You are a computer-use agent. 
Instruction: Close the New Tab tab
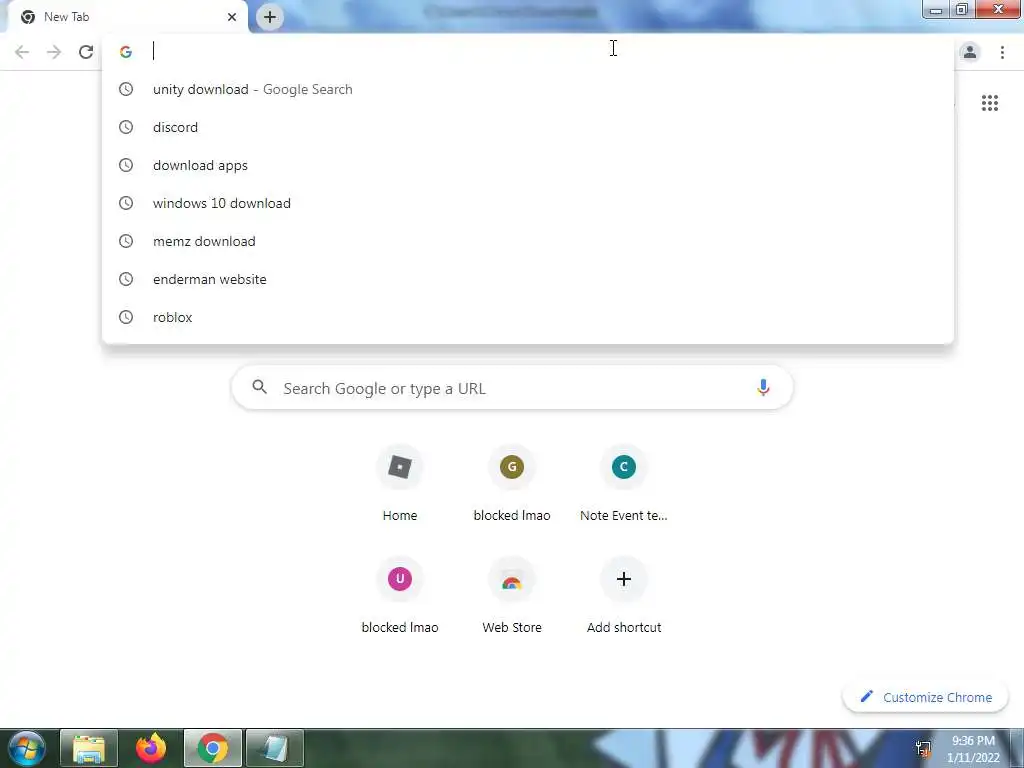click(232, 17)
